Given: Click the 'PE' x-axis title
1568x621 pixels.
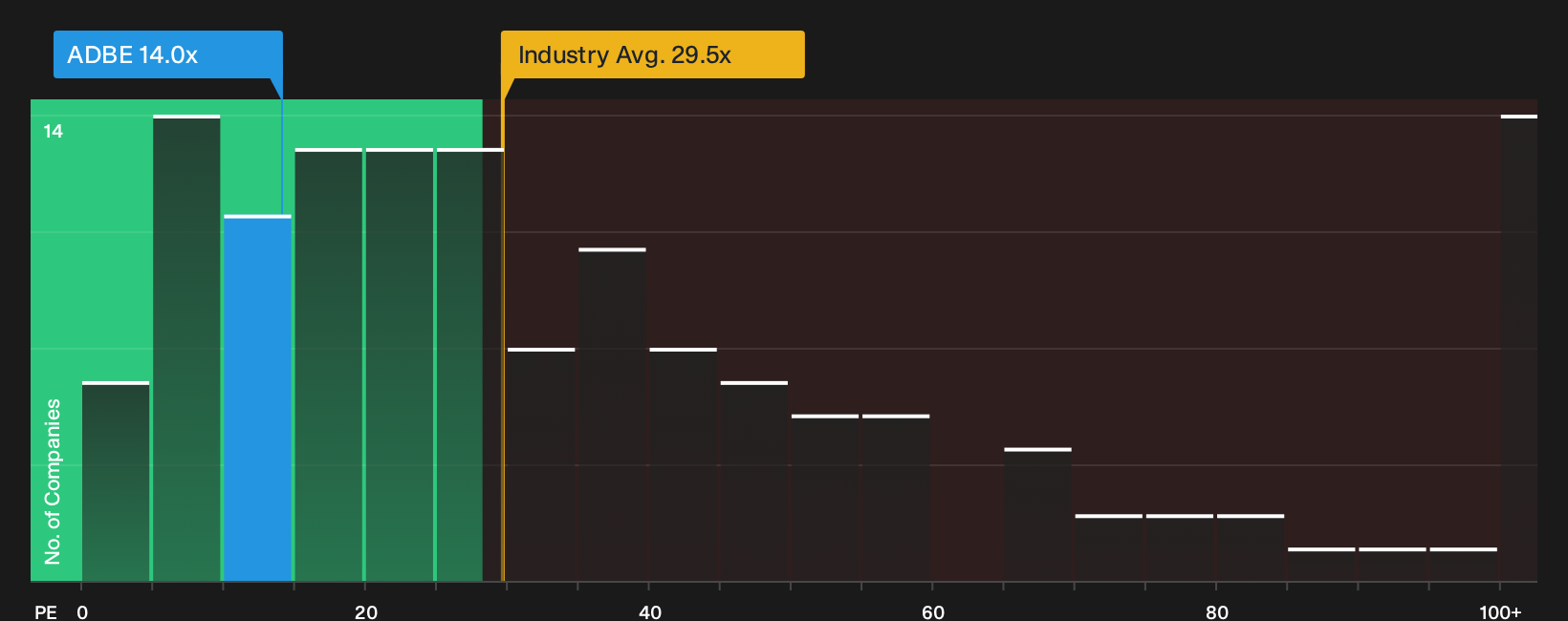Looking at the screenshot, I should (46, 612).
